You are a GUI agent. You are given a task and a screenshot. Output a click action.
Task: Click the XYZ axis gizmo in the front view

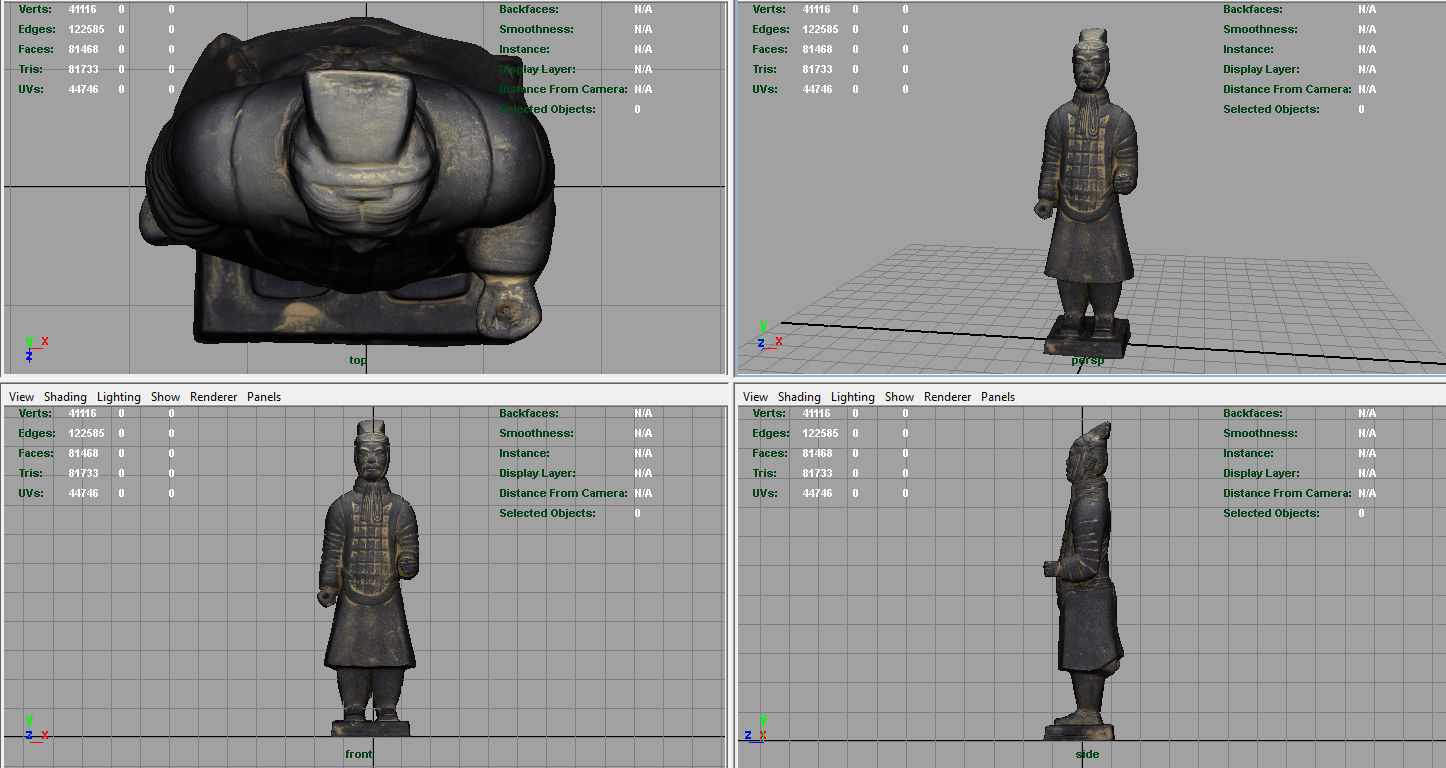pos(35,727)
